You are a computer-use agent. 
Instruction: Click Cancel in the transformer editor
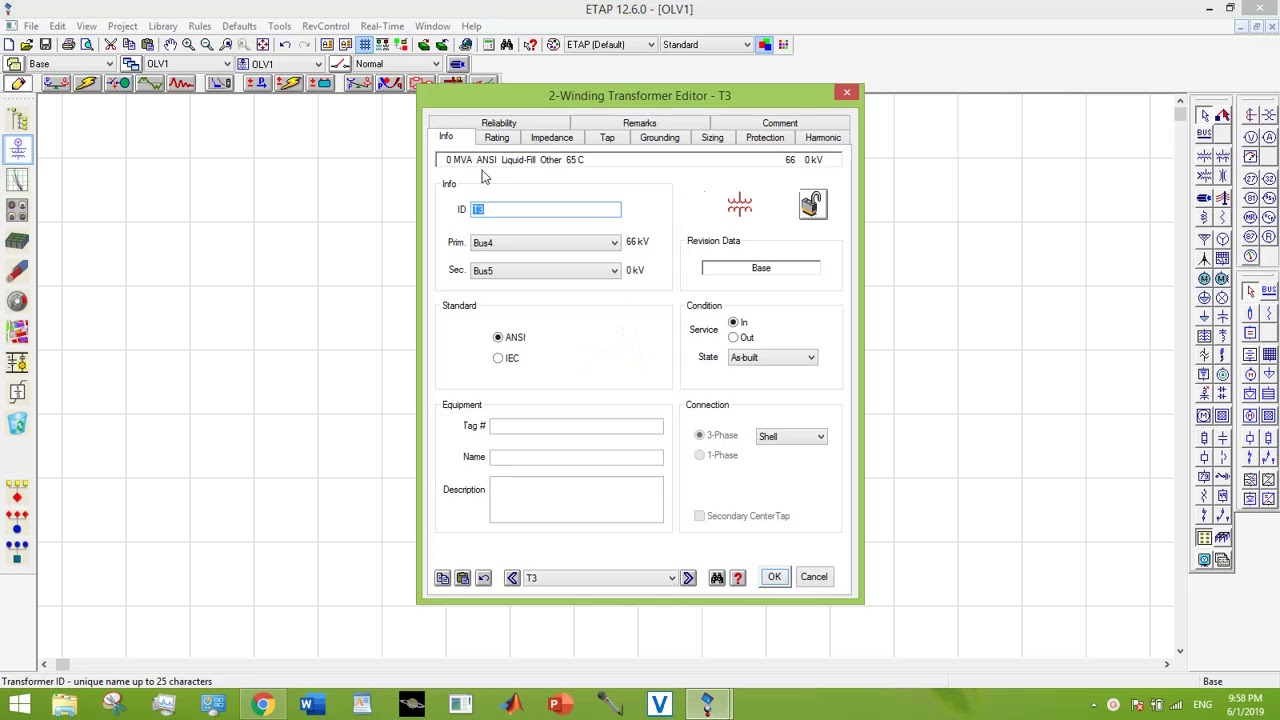[x=814, y=577]
